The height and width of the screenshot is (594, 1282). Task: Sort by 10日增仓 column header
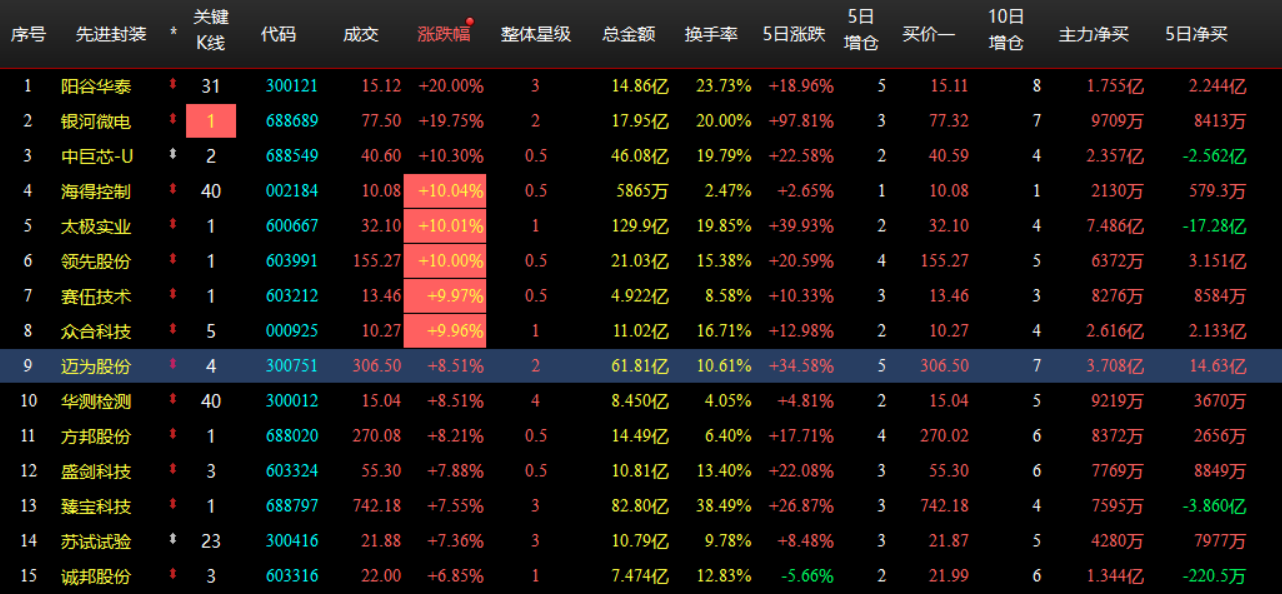1006,30
